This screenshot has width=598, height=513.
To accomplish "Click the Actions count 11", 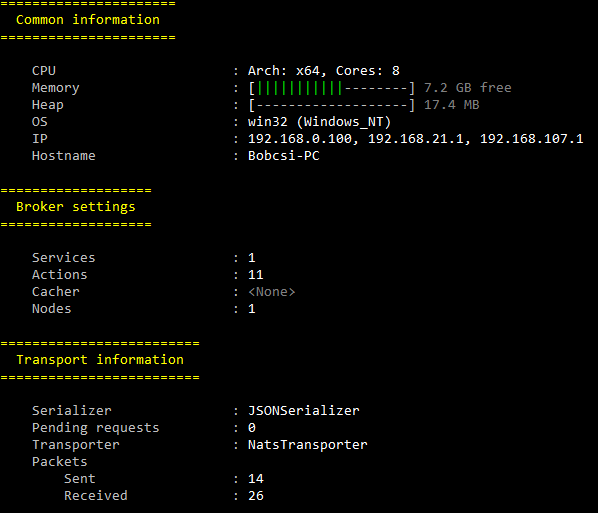I will pos(256,275).
